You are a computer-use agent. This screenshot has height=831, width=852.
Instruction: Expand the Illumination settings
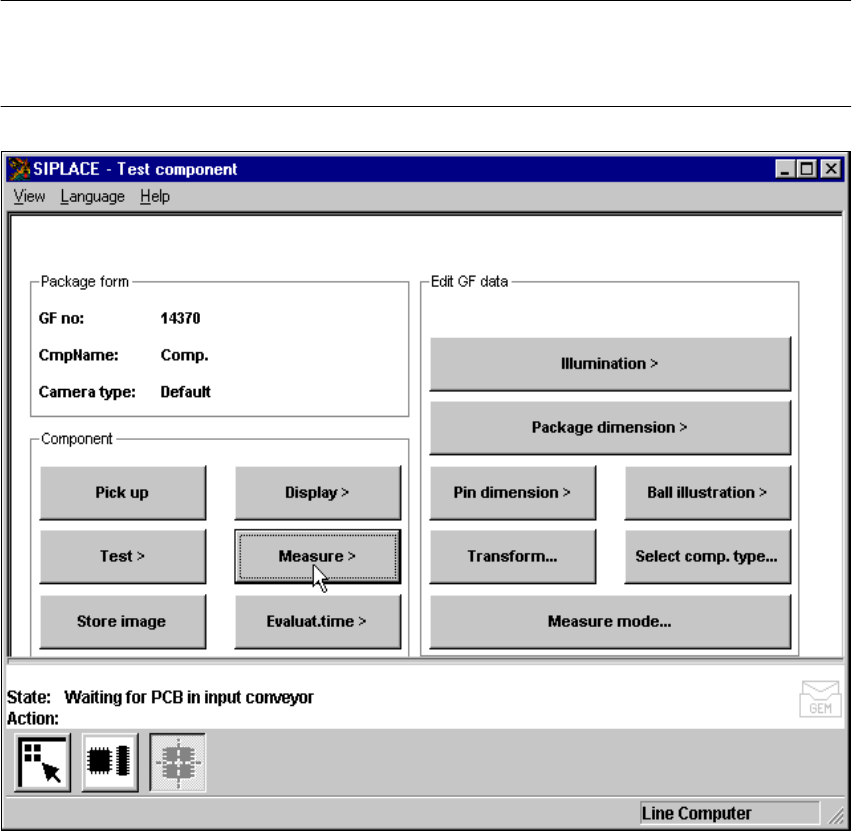coord(609,364)
